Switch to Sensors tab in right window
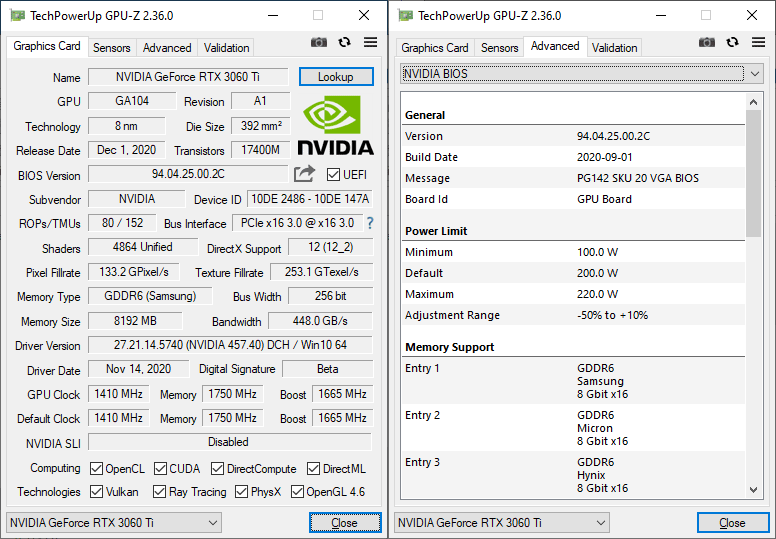Screen dimensions: 776x539 (x=499, y=48)
